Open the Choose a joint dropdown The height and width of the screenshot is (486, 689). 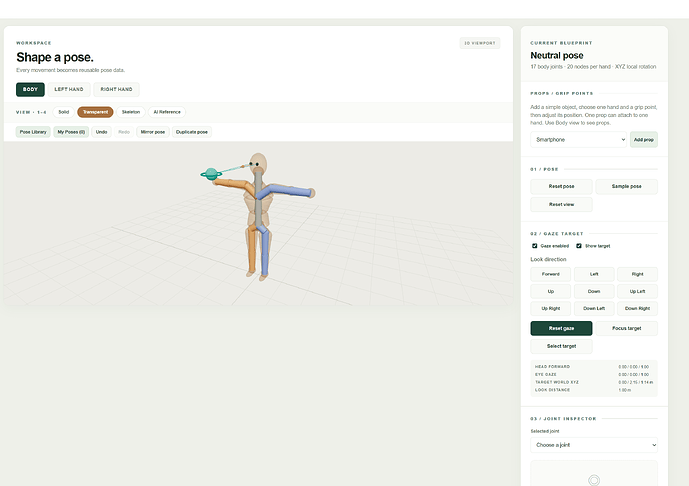pyautogui.click(x=594, y=445)
